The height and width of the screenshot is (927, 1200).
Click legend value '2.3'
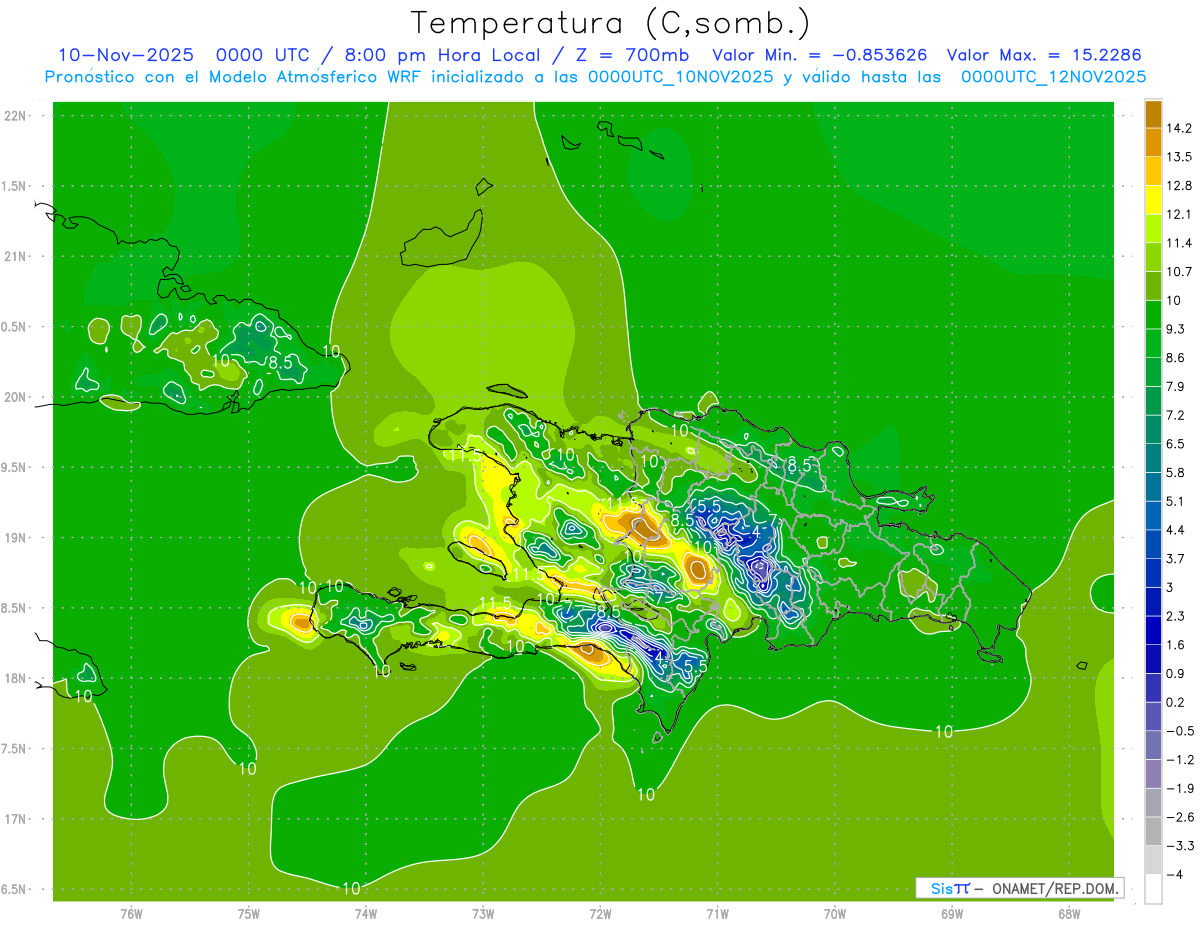(1175, 616)
